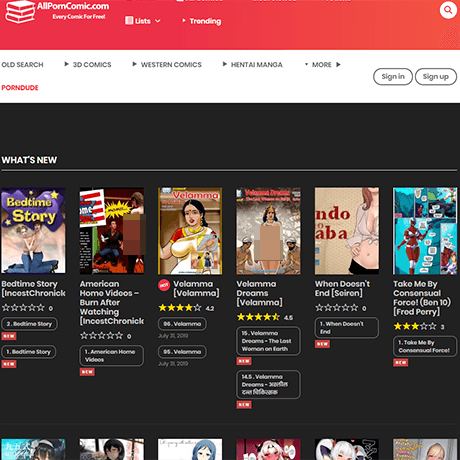Click the Lists grid icon
This screenshot has width=460, height=460.
click(129, 21)
